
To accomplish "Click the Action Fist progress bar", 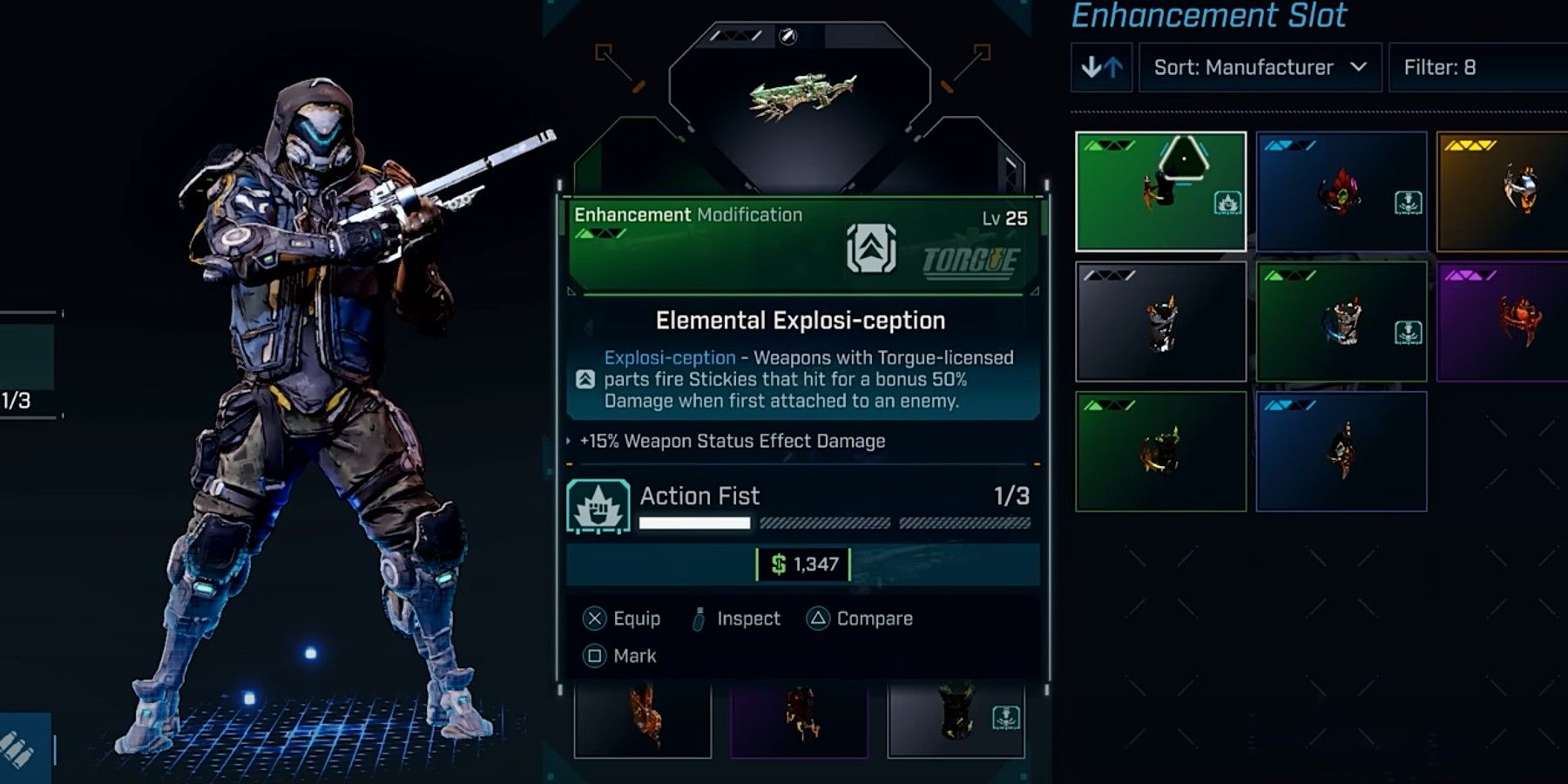I will point(835,523).
